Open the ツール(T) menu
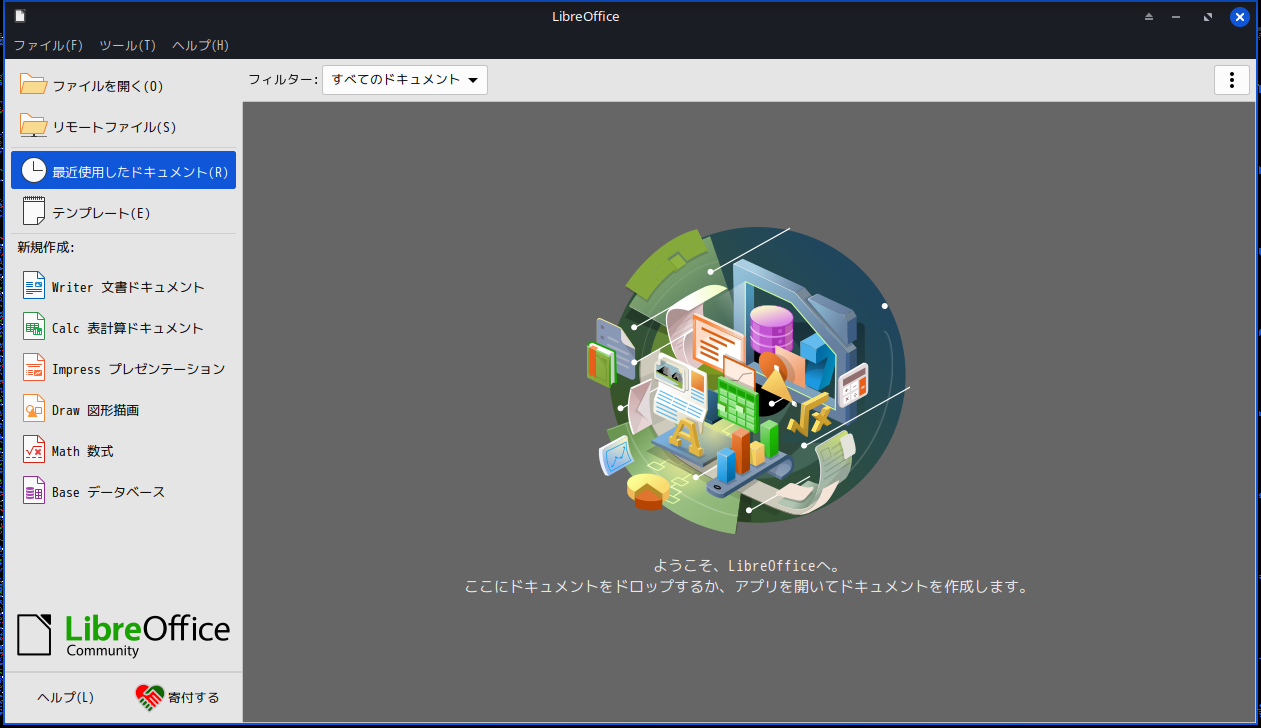The image size is (1261, 728). [x=128, y=45]
